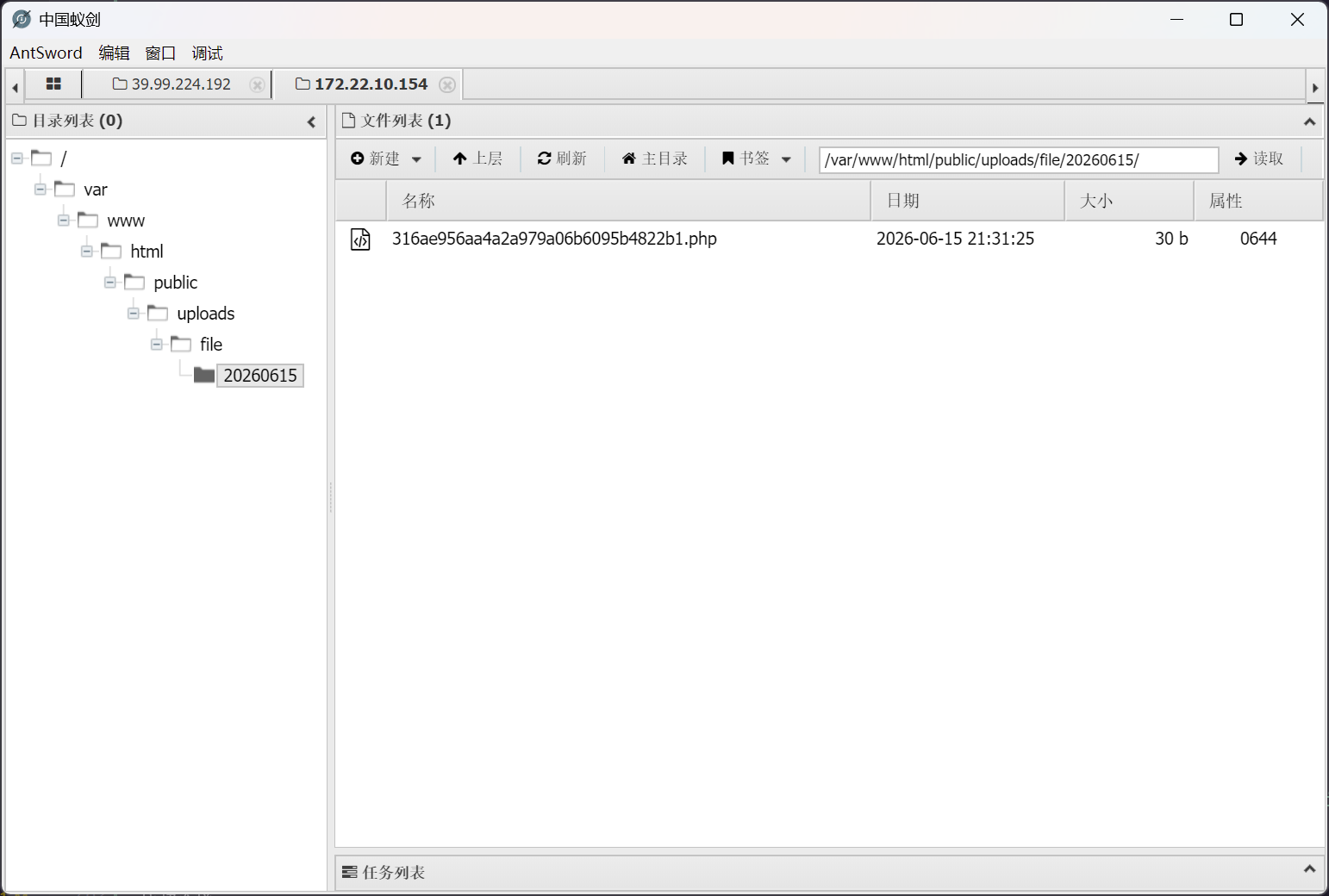Click the date 2026-06-15 21:31:25
1329x896 pixels.
click(955, 239)
